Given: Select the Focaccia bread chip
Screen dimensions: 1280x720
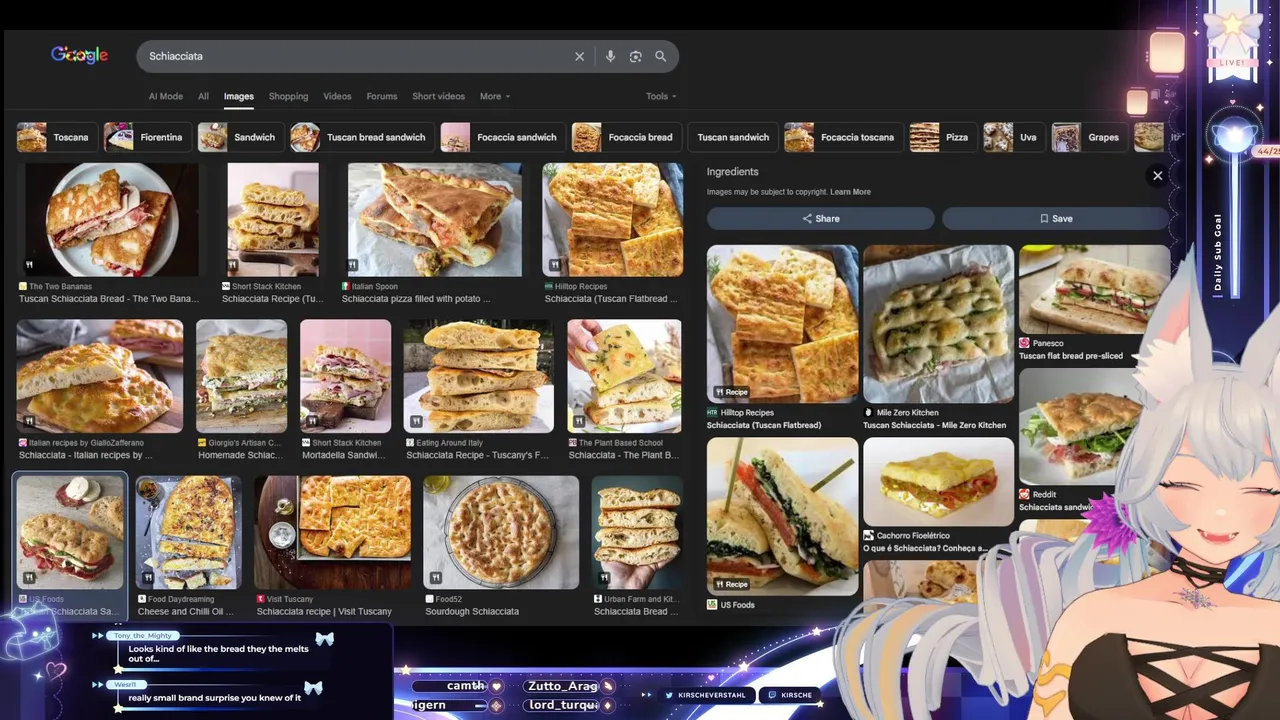Looking at the screenshot, I should (626, 137).
